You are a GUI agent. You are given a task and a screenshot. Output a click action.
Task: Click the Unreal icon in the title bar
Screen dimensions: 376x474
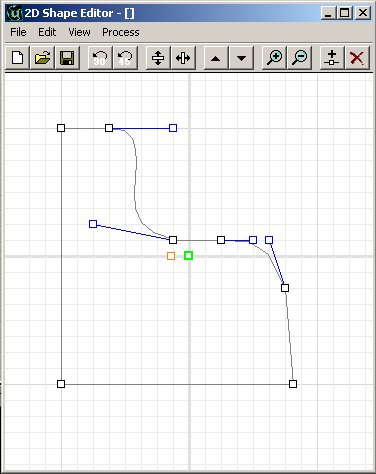(x=14, y=13)
